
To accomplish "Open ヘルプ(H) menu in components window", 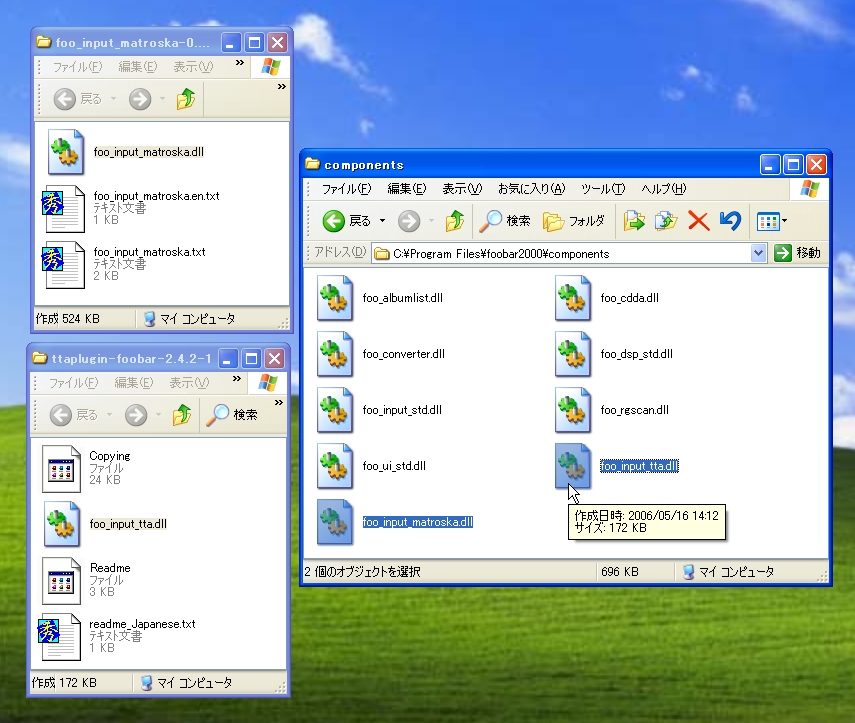I will (664, 189).
